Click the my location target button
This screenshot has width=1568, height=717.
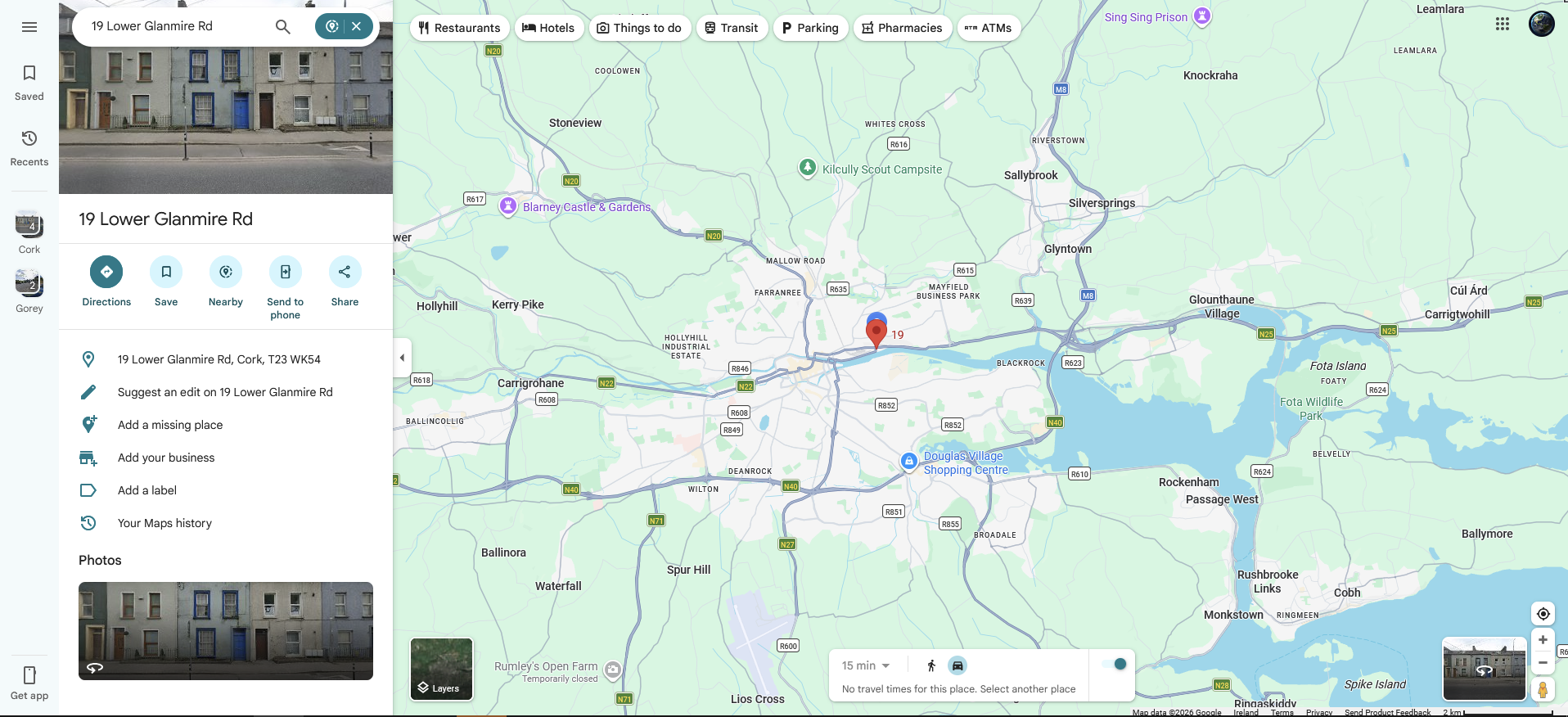(x=1543, y=614)
